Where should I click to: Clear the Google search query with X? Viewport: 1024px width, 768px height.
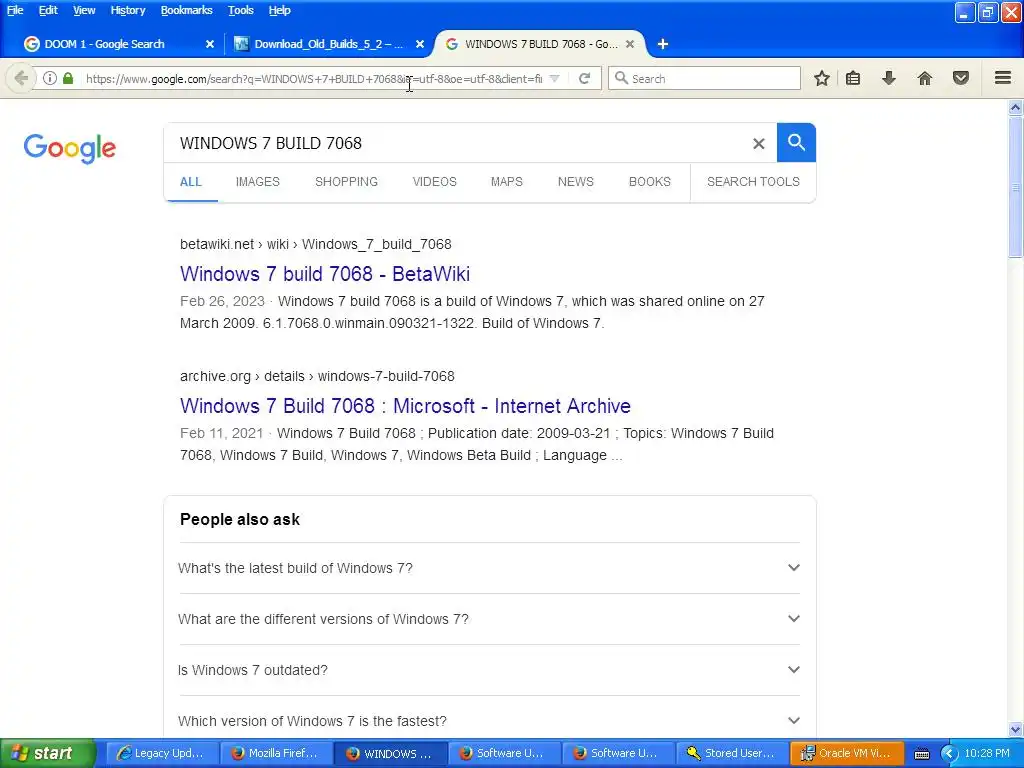click(x=758, y=144)
